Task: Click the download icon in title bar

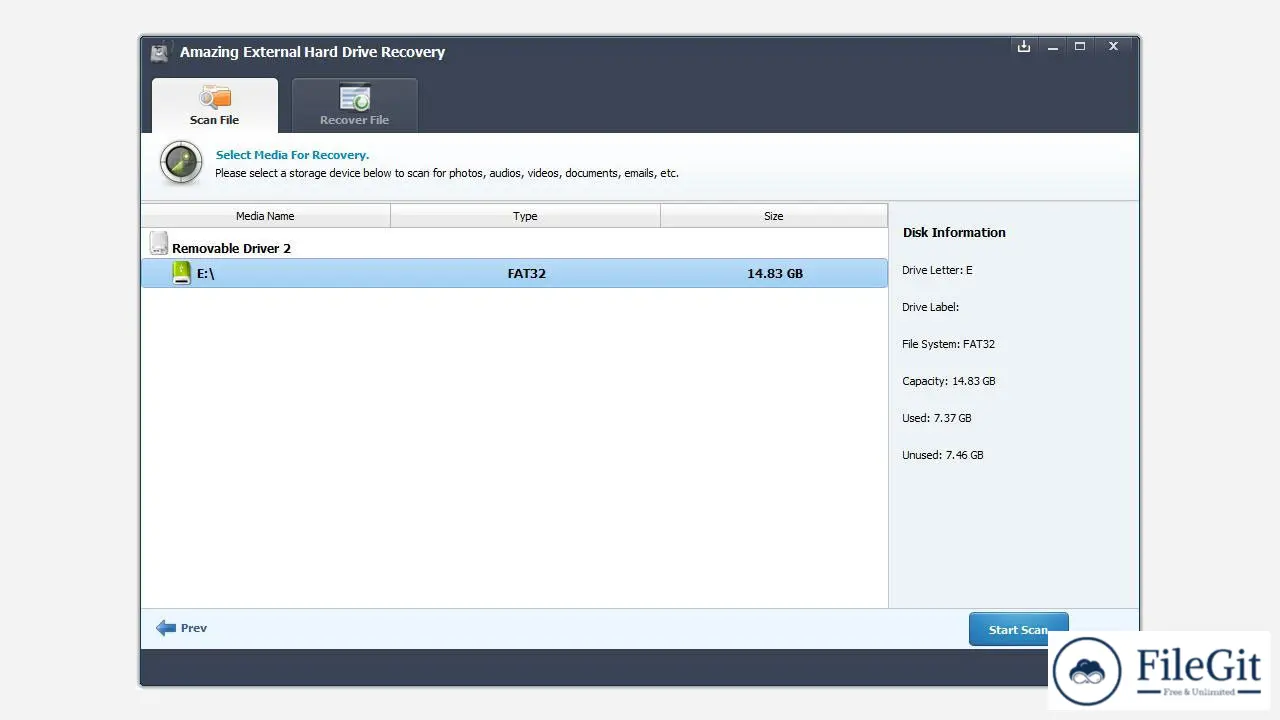Action: (1024, 46)
